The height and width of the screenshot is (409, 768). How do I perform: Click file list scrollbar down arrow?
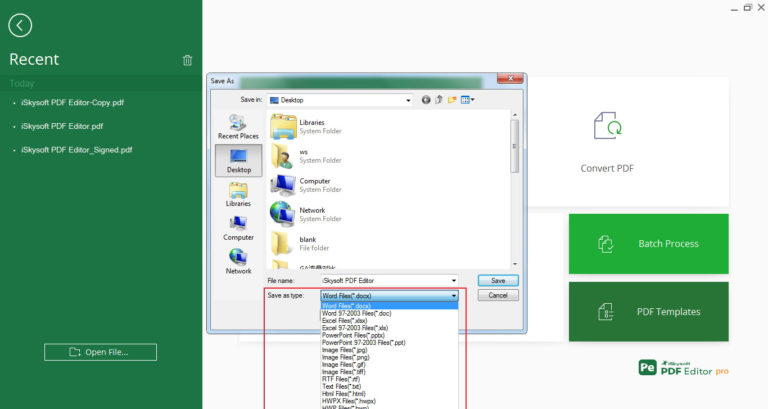click(x=514, y=265)
